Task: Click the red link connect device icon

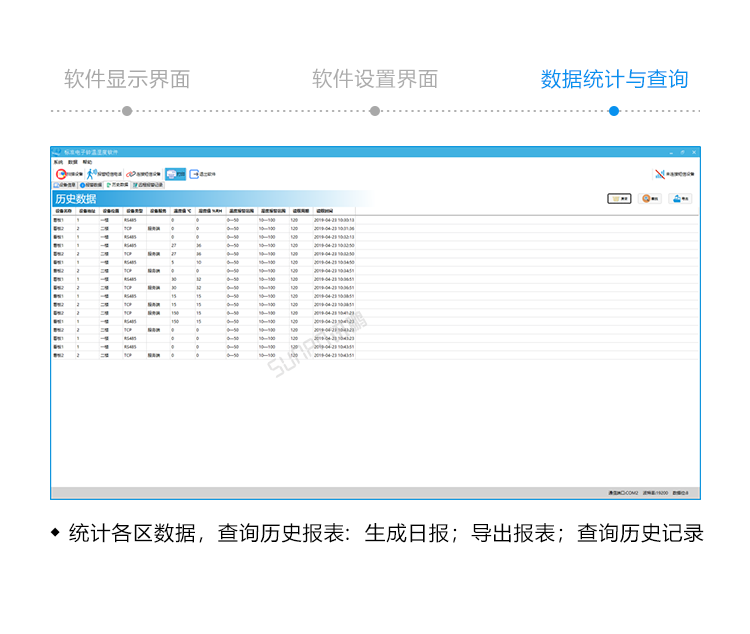Action: (x=131, y=174)
